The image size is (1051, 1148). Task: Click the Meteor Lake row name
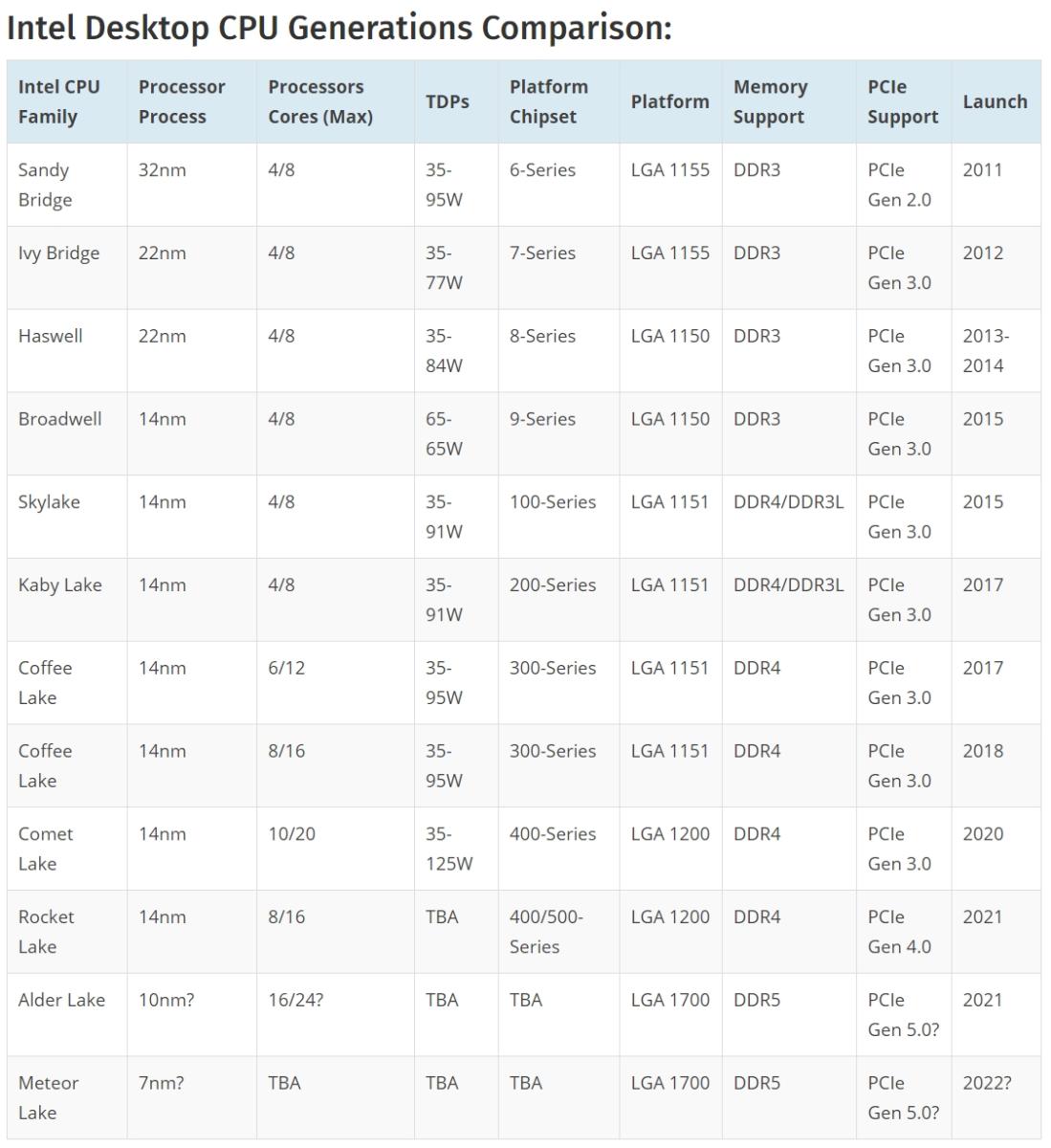pos(49,1098)
